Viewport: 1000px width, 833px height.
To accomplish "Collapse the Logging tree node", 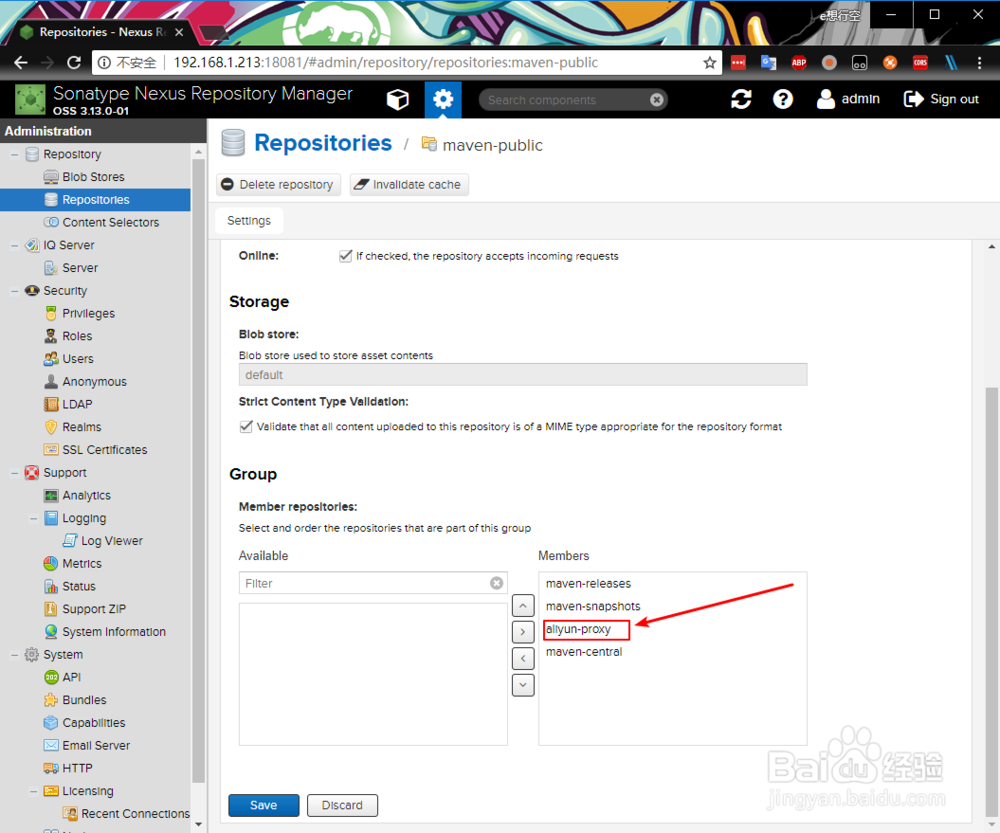I will pos(33,519).
